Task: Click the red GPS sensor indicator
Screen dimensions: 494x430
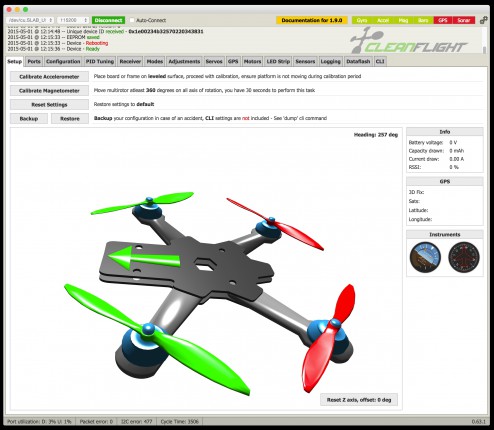Action: click(443, 20)
